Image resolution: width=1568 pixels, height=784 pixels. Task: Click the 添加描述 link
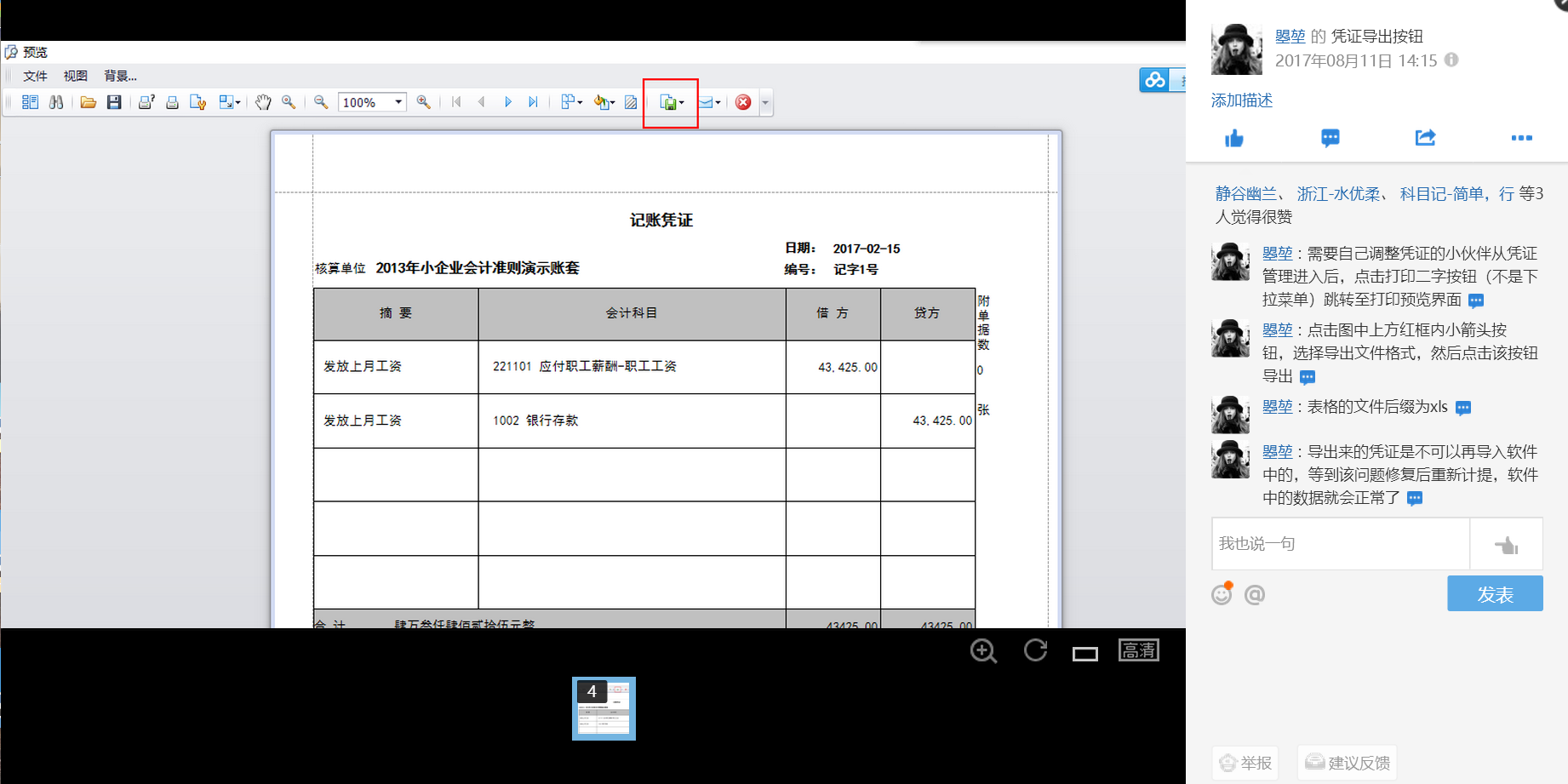pos(1241,100)
